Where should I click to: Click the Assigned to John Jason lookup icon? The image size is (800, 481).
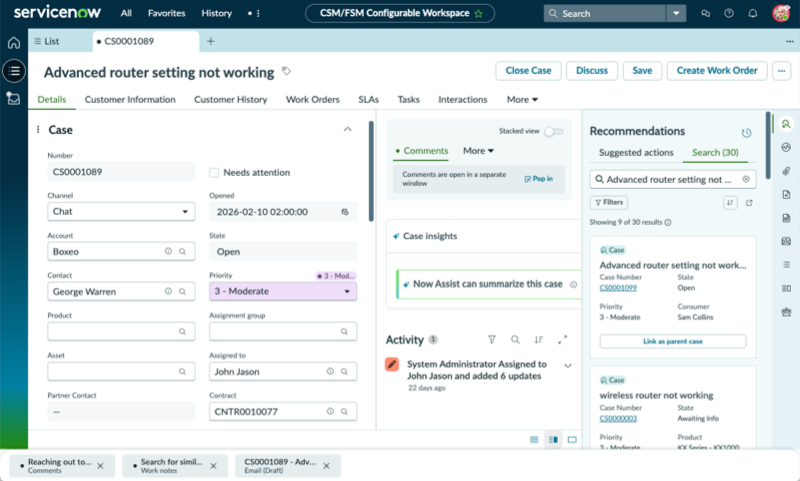pyautogui.click(x=344, y=371)
